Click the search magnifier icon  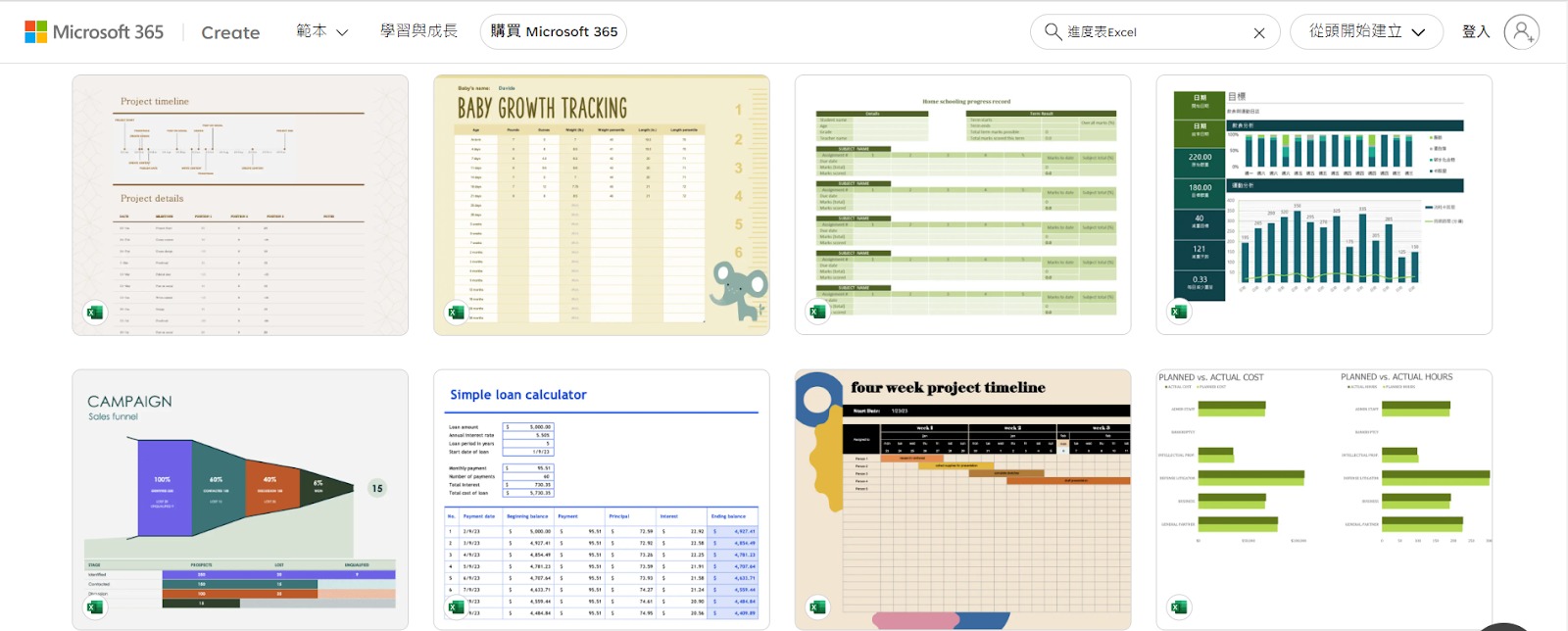click(1053, 32)
